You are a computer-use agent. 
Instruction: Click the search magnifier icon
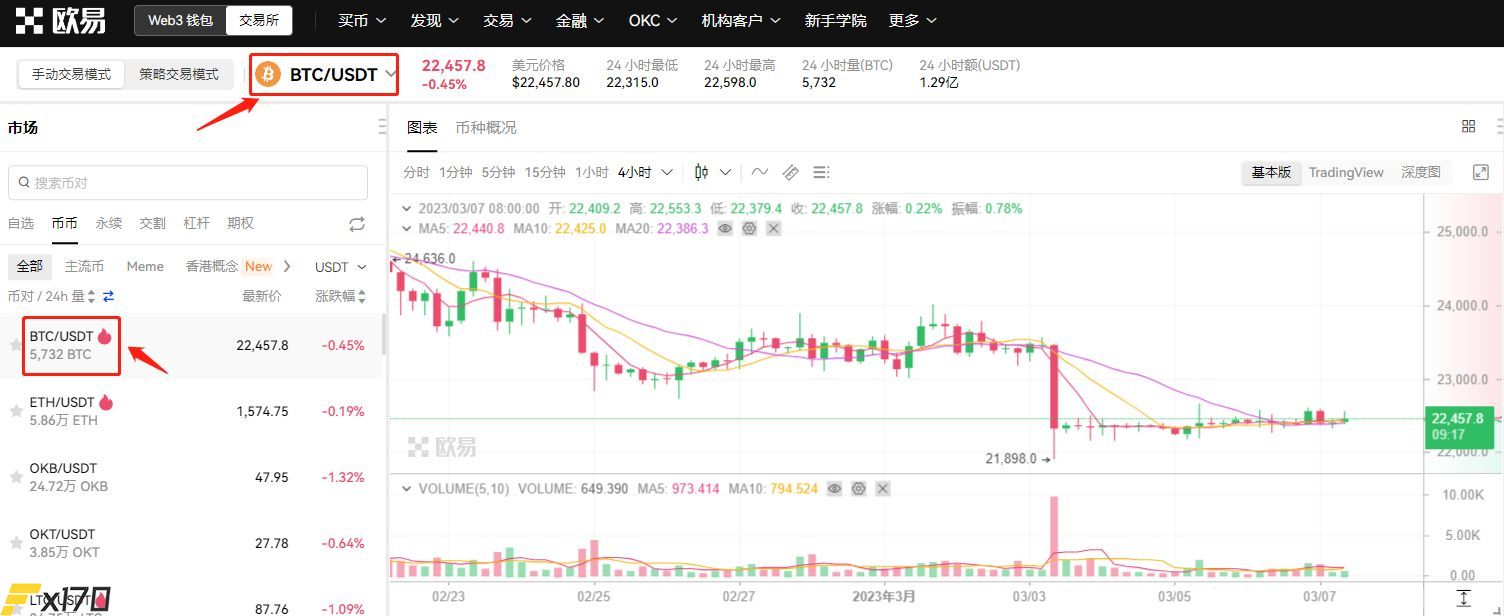[x=23, y=183]
